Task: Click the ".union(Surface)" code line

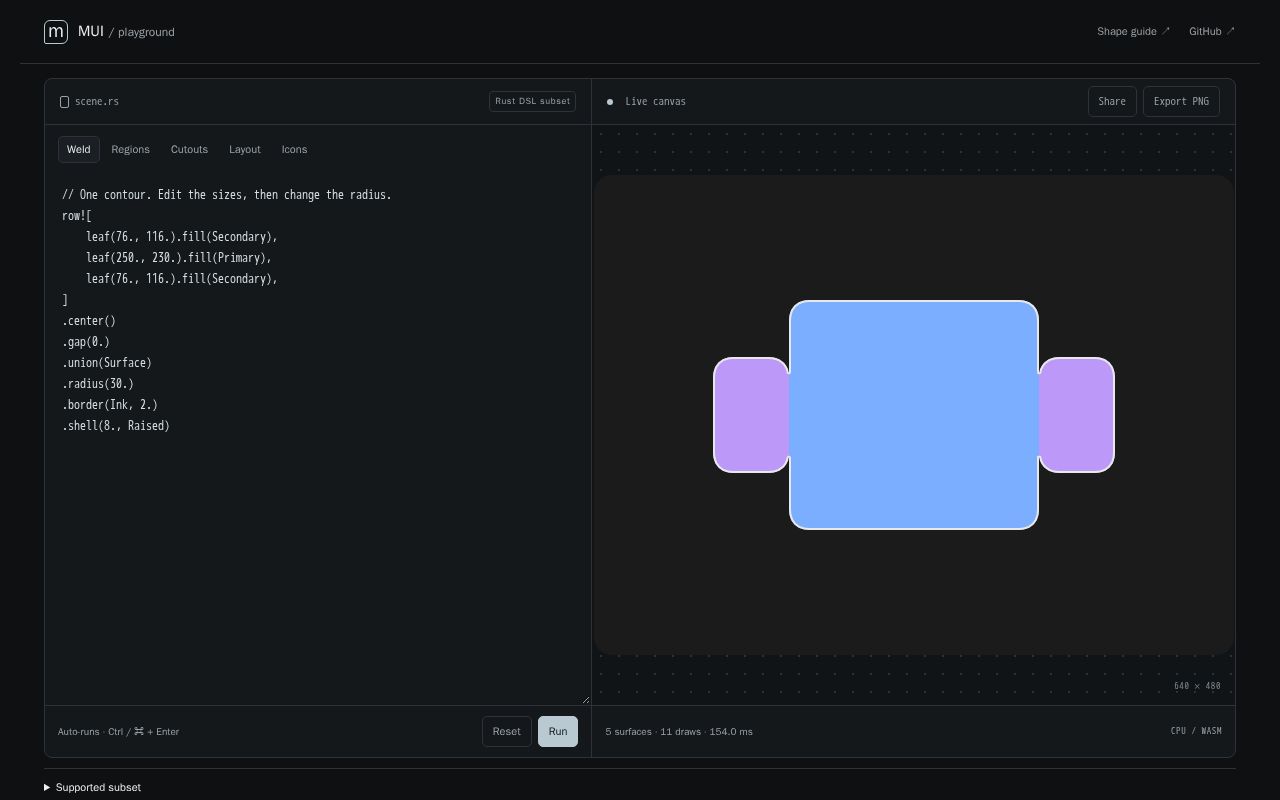Action: [107, 363]
